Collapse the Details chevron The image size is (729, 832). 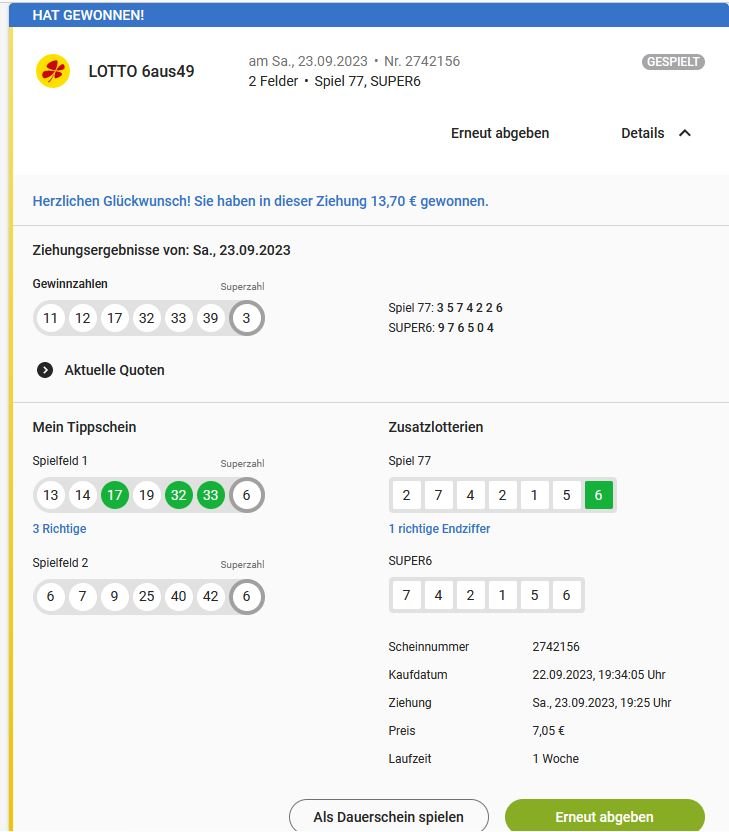(685, 133)
